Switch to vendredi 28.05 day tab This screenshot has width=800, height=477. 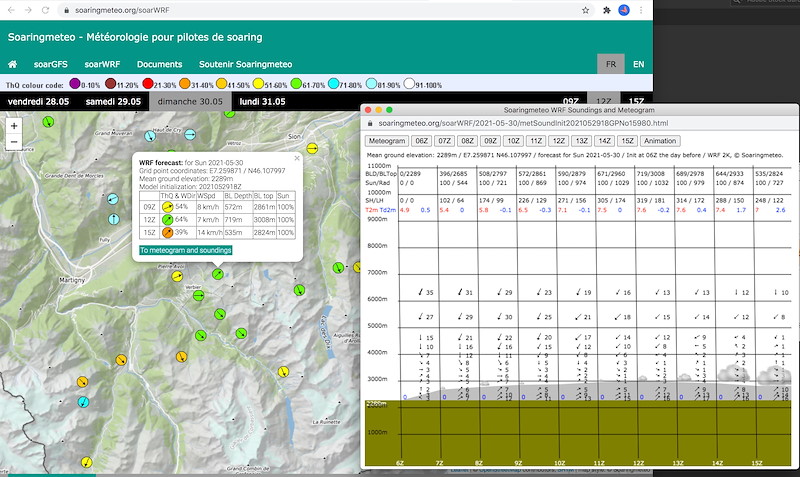[x=38, y=102]
